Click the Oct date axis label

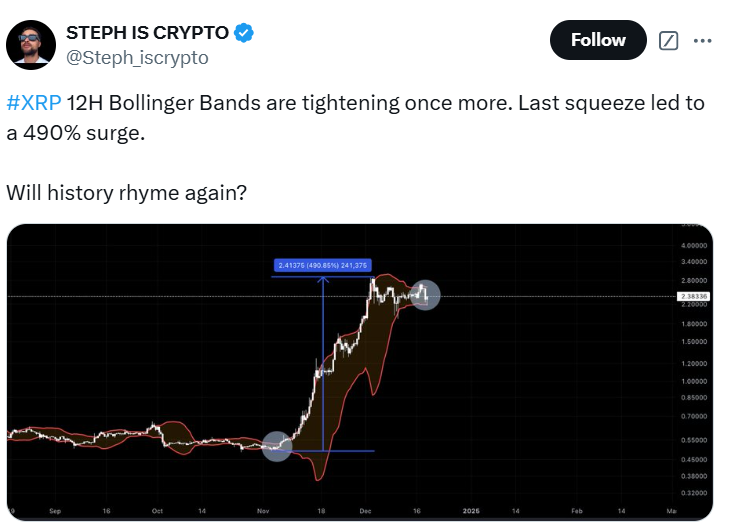coord(157,511)
